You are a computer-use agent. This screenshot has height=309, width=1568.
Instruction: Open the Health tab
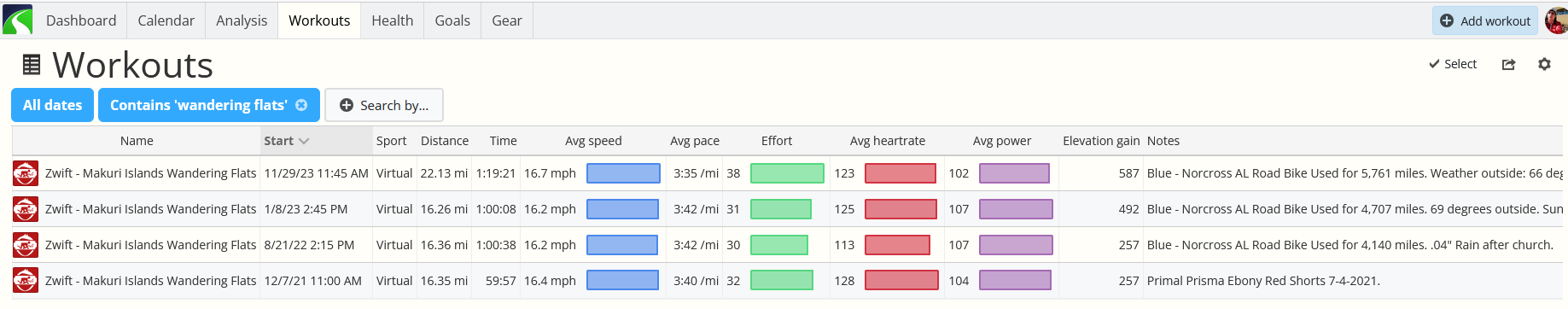point(393,20)
